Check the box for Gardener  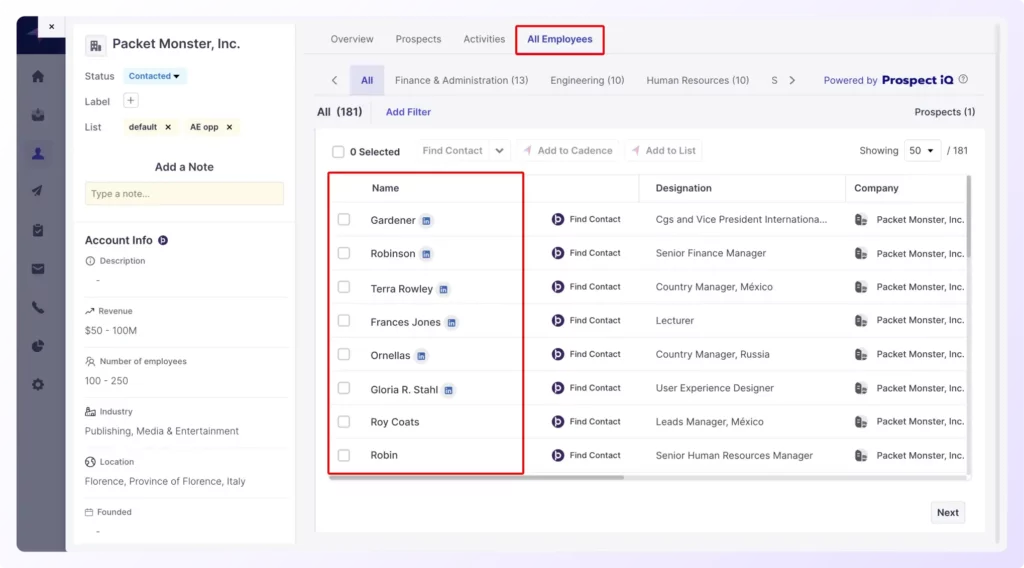tap(344, 219)
